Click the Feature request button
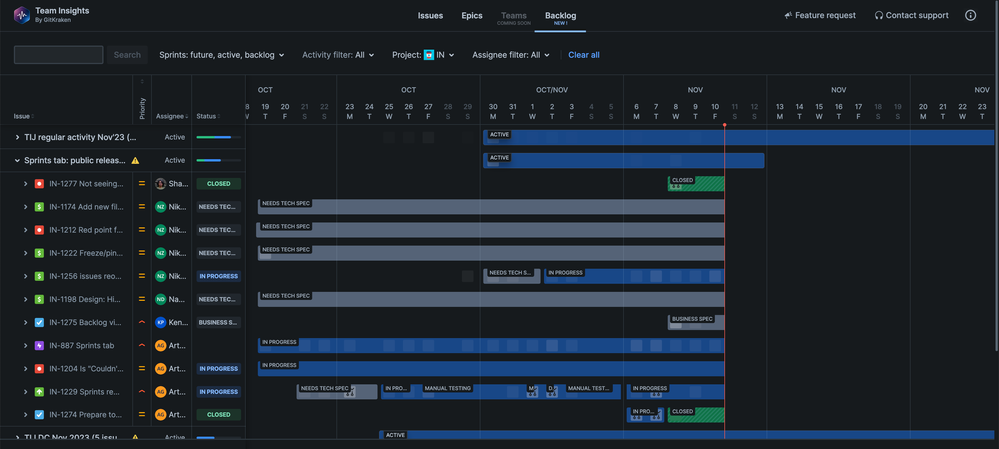The image size is (999, 449). coord(820,16)
